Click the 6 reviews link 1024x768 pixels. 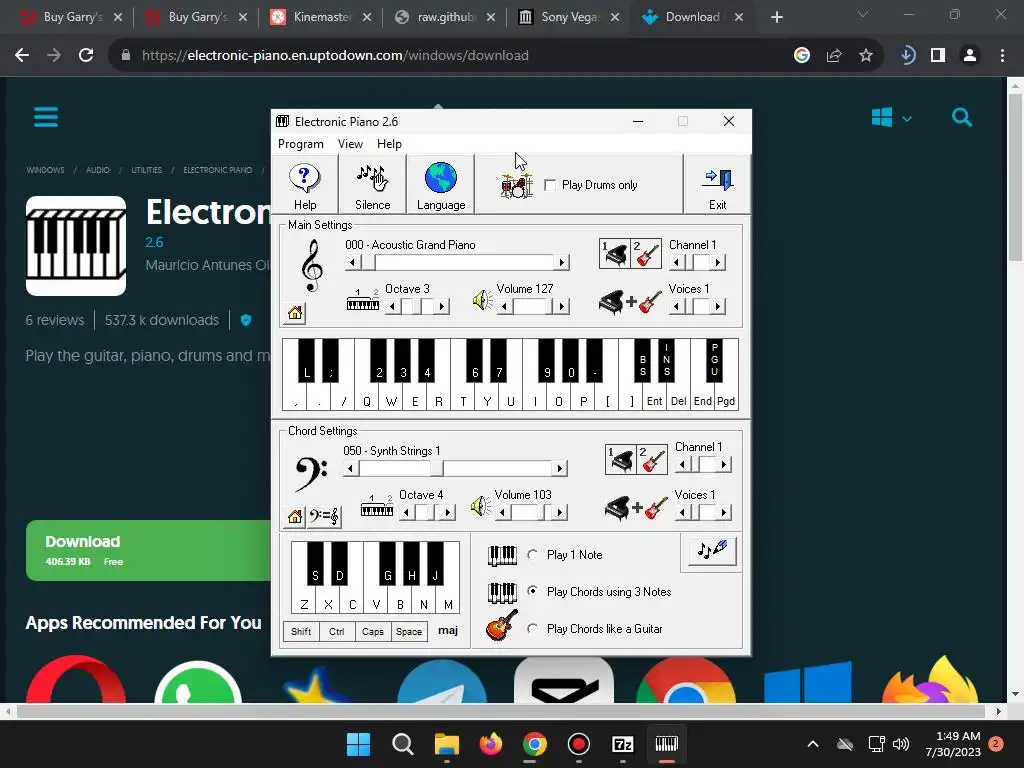pos(55,320)
